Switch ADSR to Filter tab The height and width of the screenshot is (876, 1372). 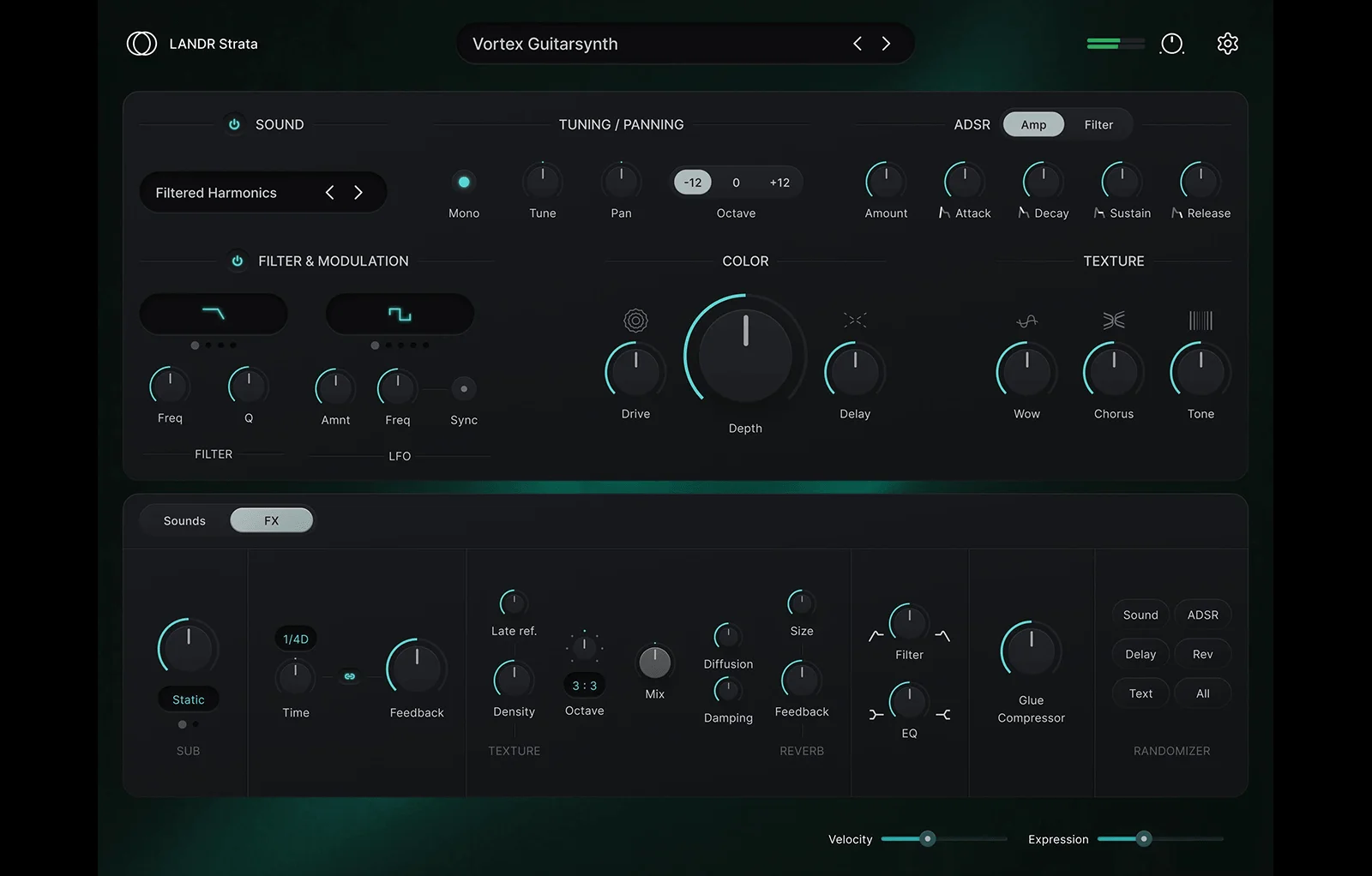pos(1098,124)
